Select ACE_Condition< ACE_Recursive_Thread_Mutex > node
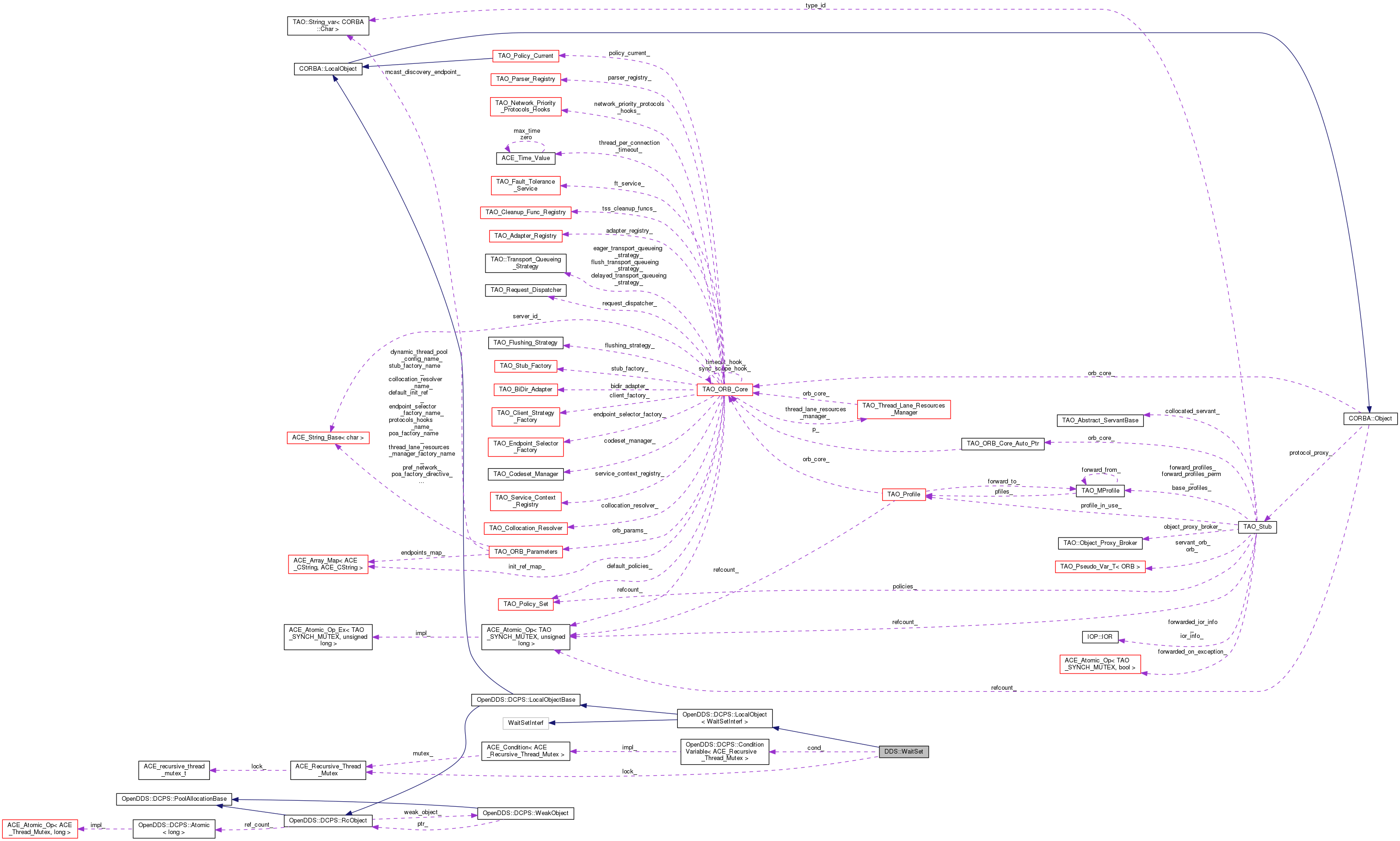Screen dimensions: 1400x841 pos(525,751)
